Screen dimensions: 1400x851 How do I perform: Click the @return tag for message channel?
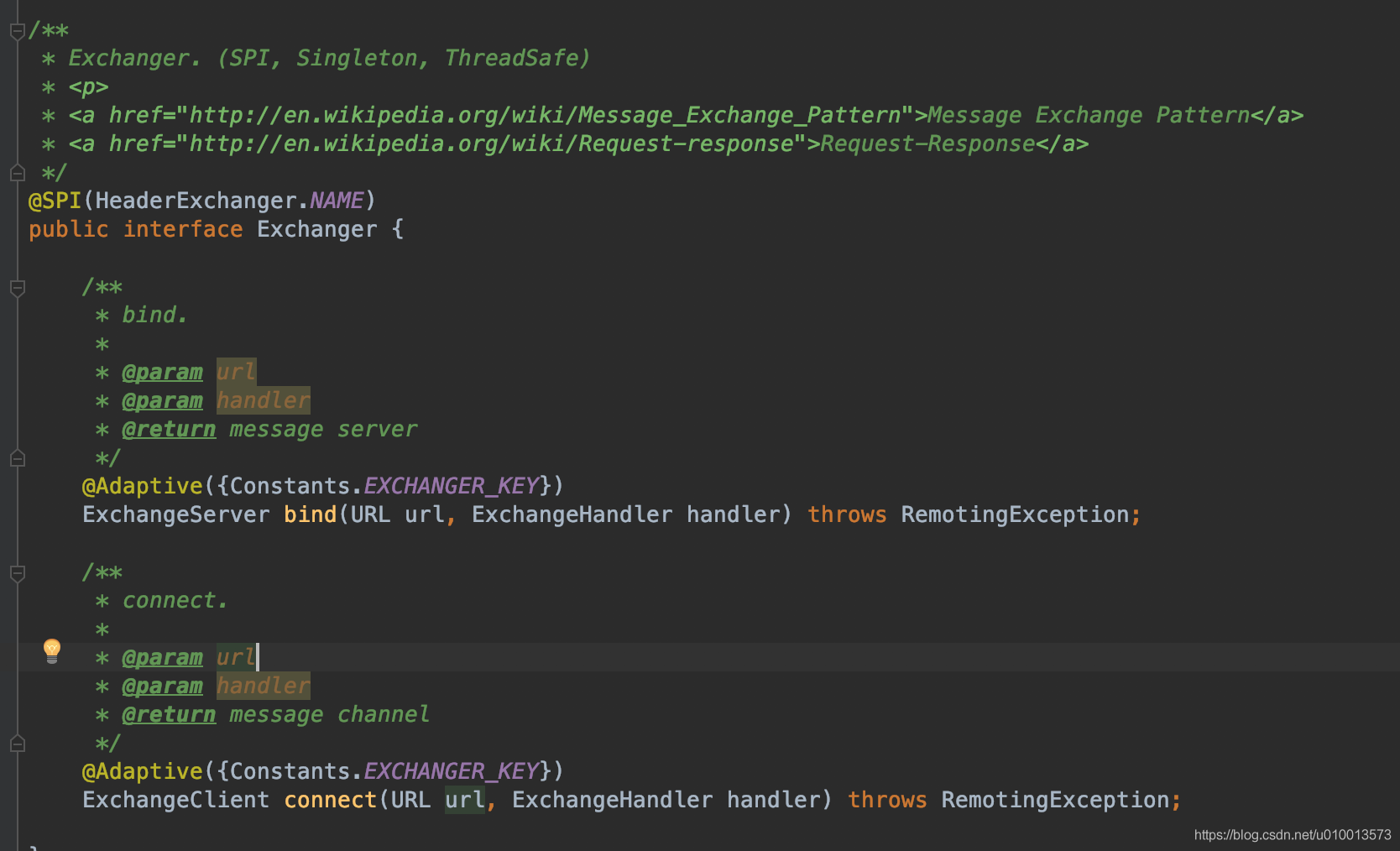tap(169, 714)
